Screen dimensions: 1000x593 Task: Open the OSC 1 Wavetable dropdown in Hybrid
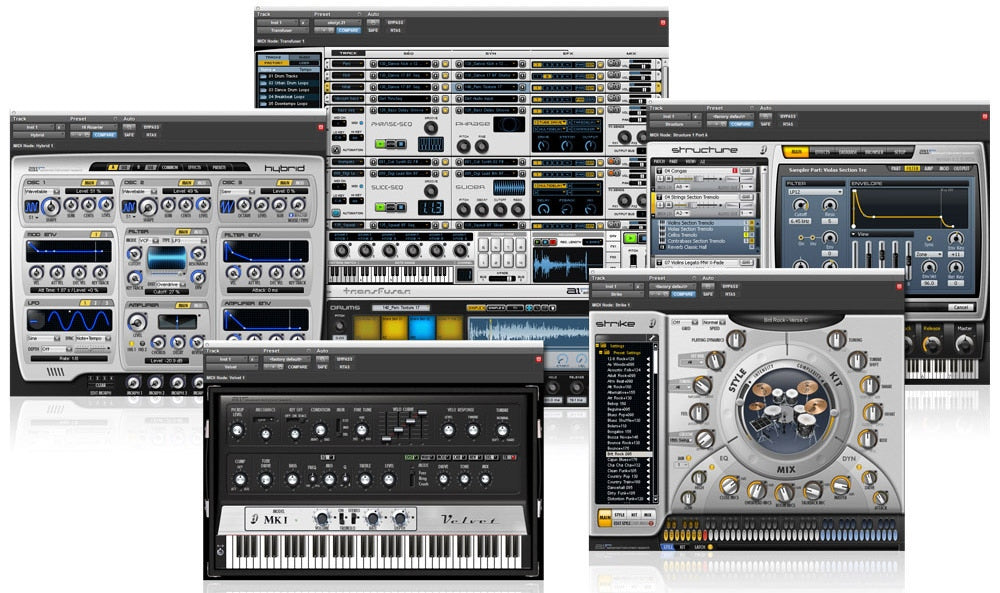coord(41,191)
